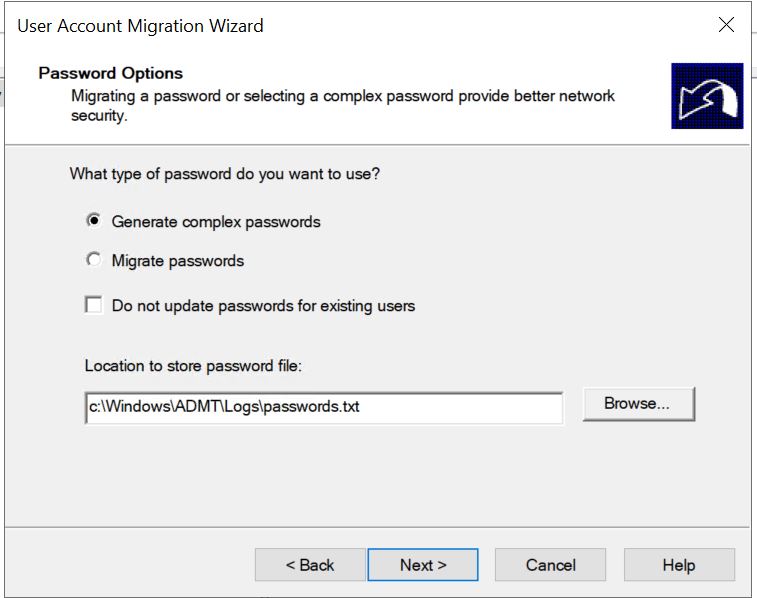Screen dimensions: 757x598
Task: Open Browse for password file location
Action: [638, 403]
